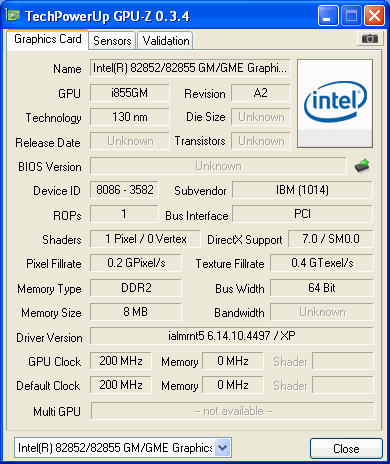Click the Texture Fillrate value 0.4 GTexel/s
Viewport: 390px width, 464px height.
pos(322,263)
